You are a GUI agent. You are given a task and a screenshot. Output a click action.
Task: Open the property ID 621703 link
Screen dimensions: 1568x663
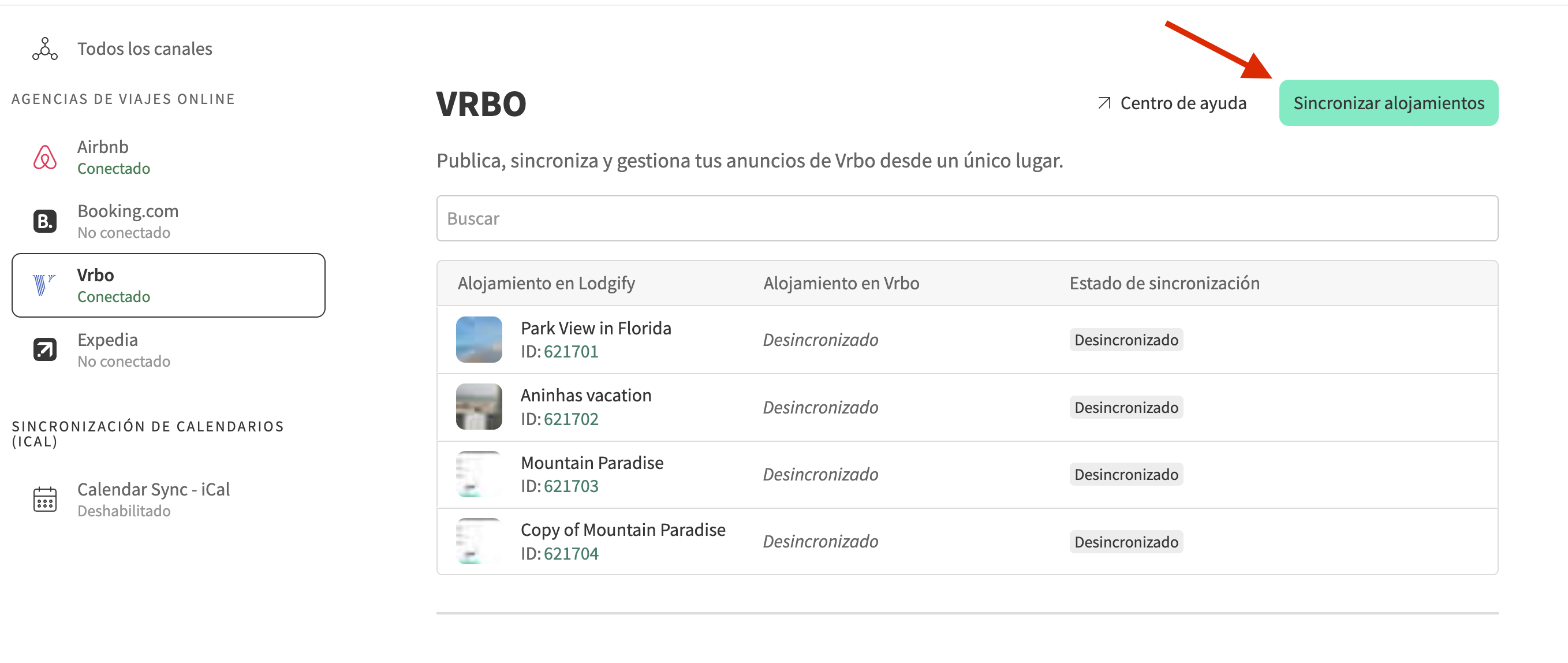571,486
